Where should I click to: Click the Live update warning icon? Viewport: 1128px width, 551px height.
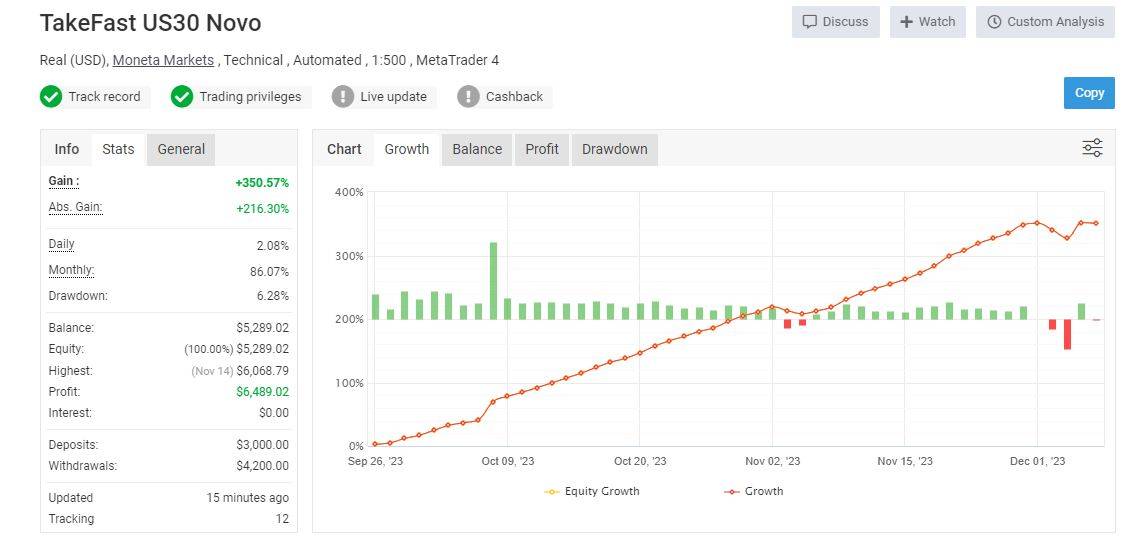coord(343,97)
